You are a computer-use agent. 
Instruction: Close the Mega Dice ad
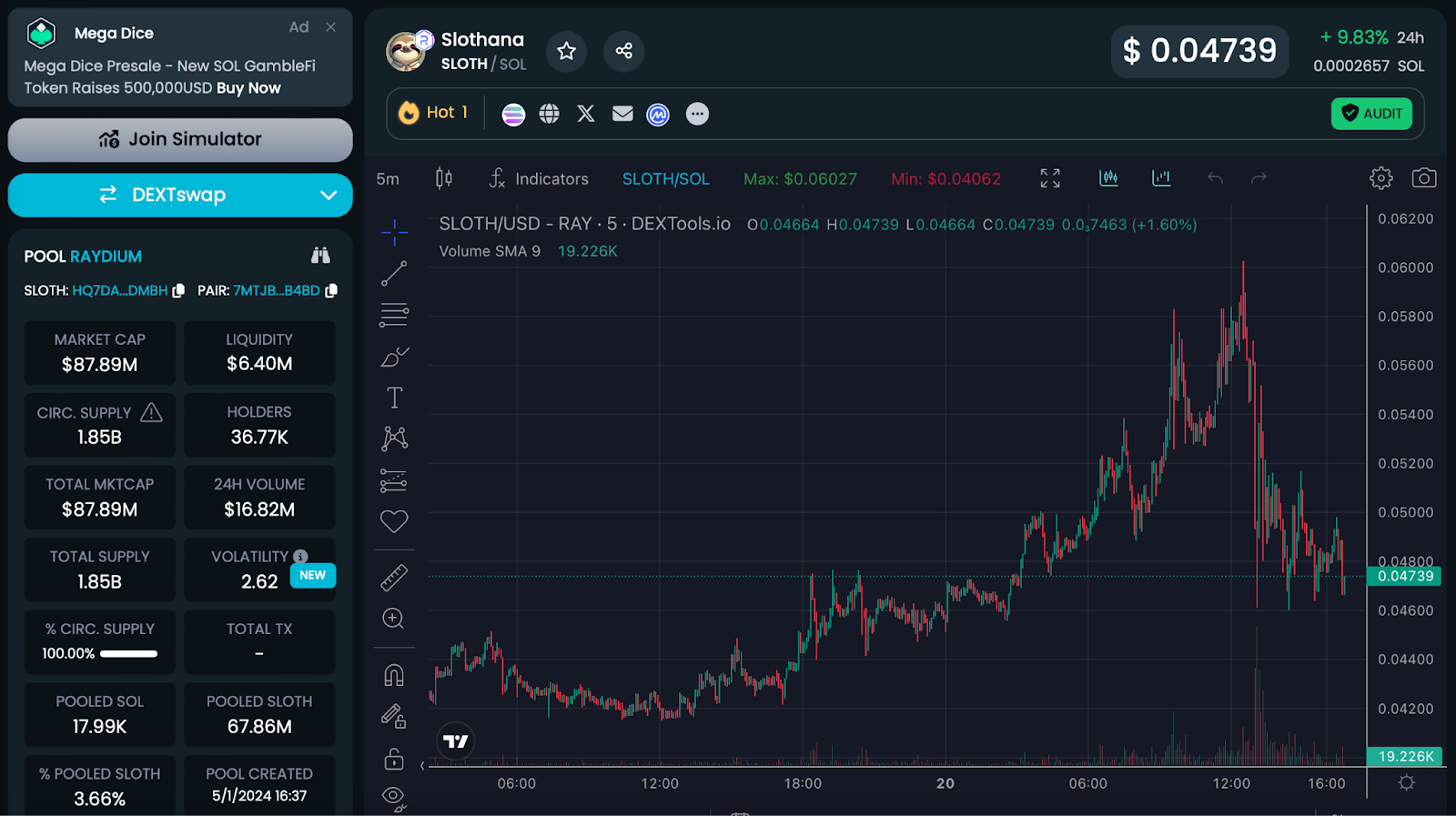click(x=331, y=27)
